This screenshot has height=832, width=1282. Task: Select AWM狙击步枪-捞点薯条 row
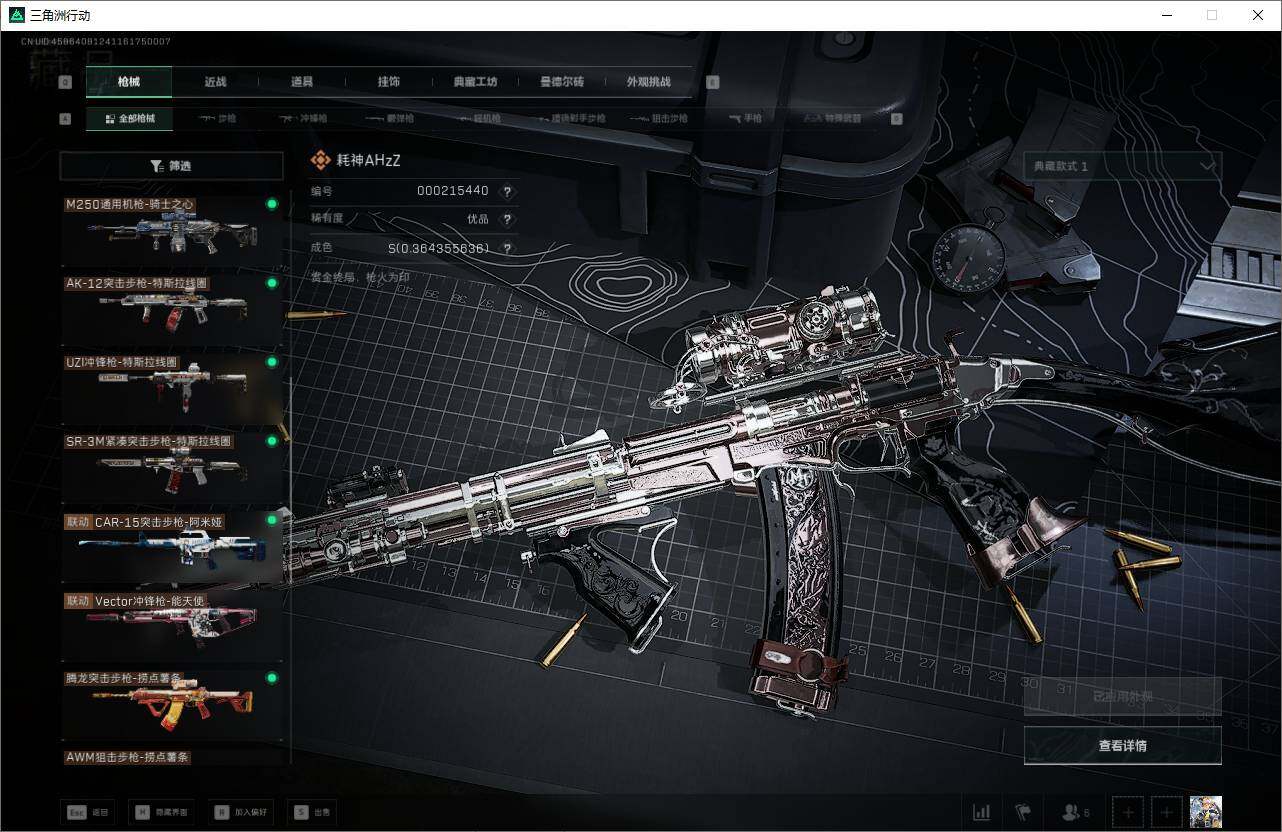click(x=172, y=757)
